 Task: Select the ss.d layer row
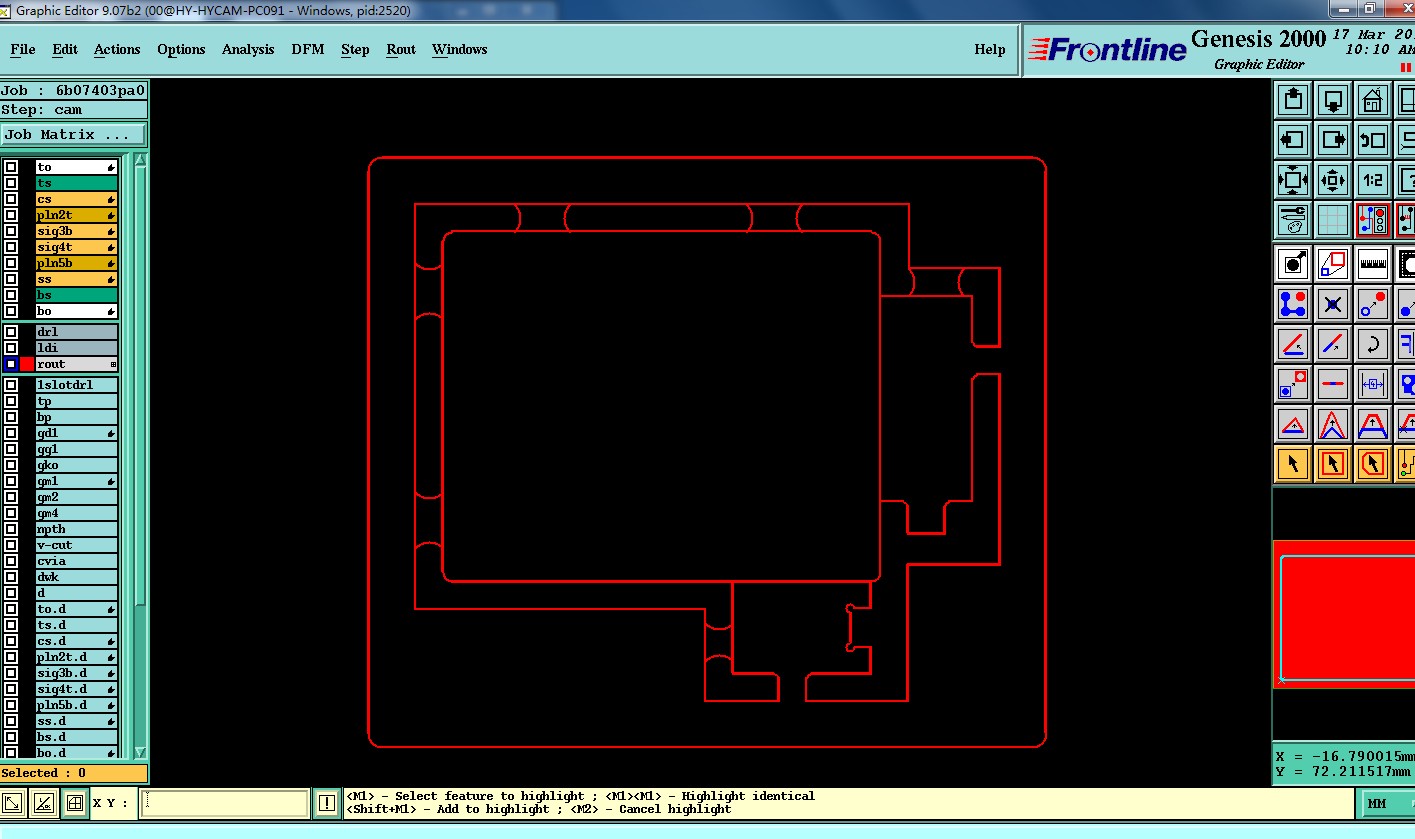[x=77, y=721]
